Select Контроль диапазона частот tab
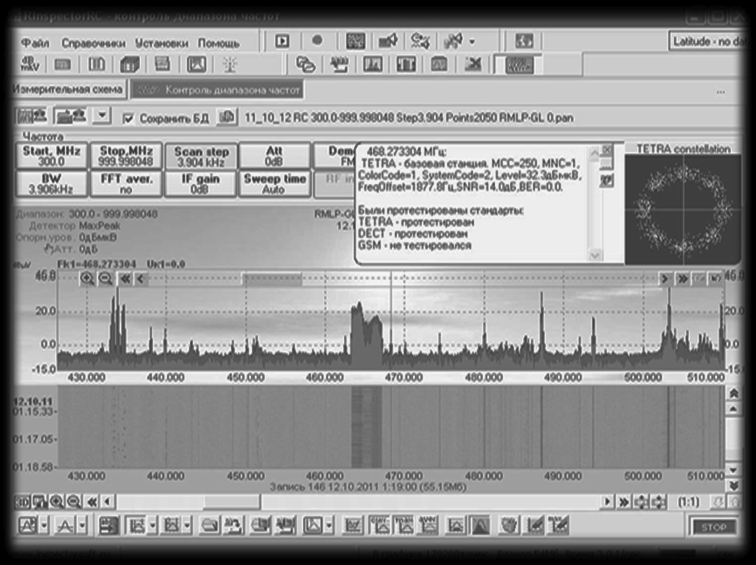Screen dimensions: 756x565 (217, 90)
